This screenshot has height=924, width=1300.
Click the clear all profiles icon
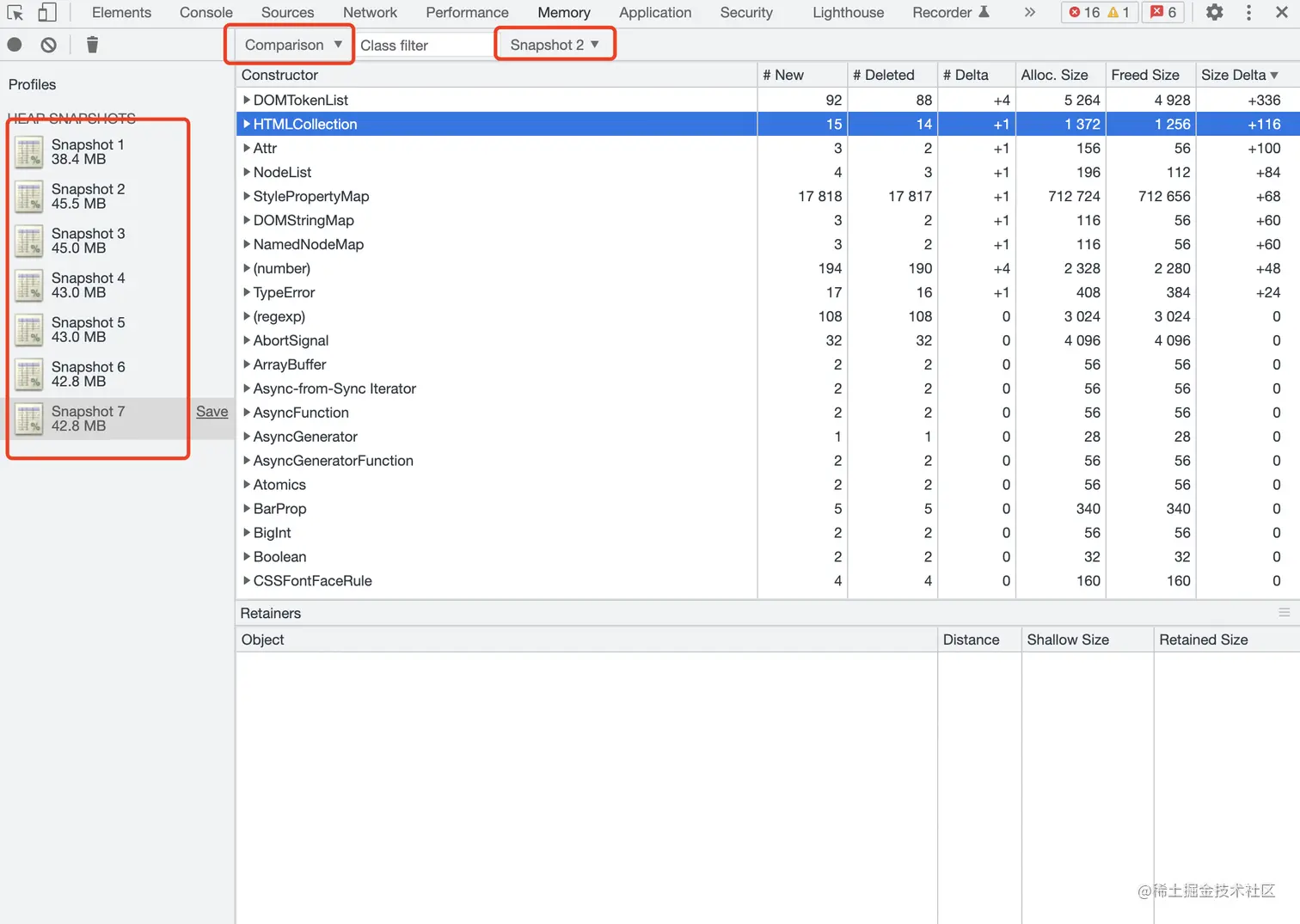[49, 45]
